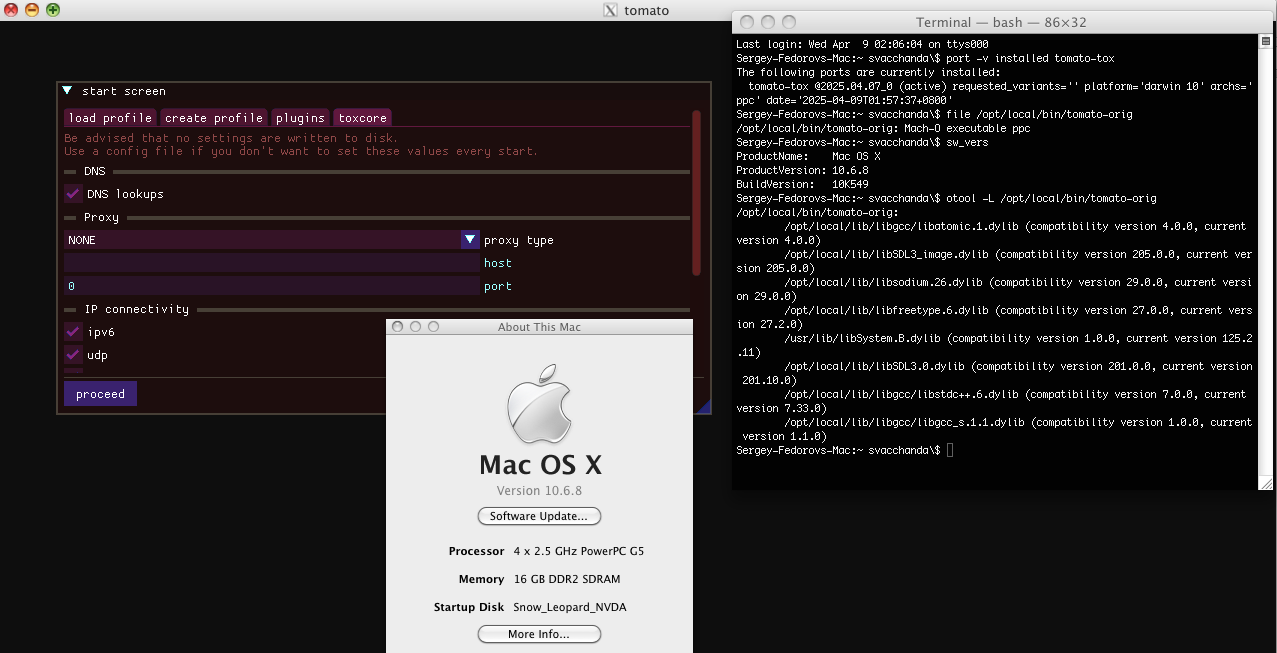The width and height of the screenshot is (1277, 653).
Task: Click the proceed button
Action: 100,394
